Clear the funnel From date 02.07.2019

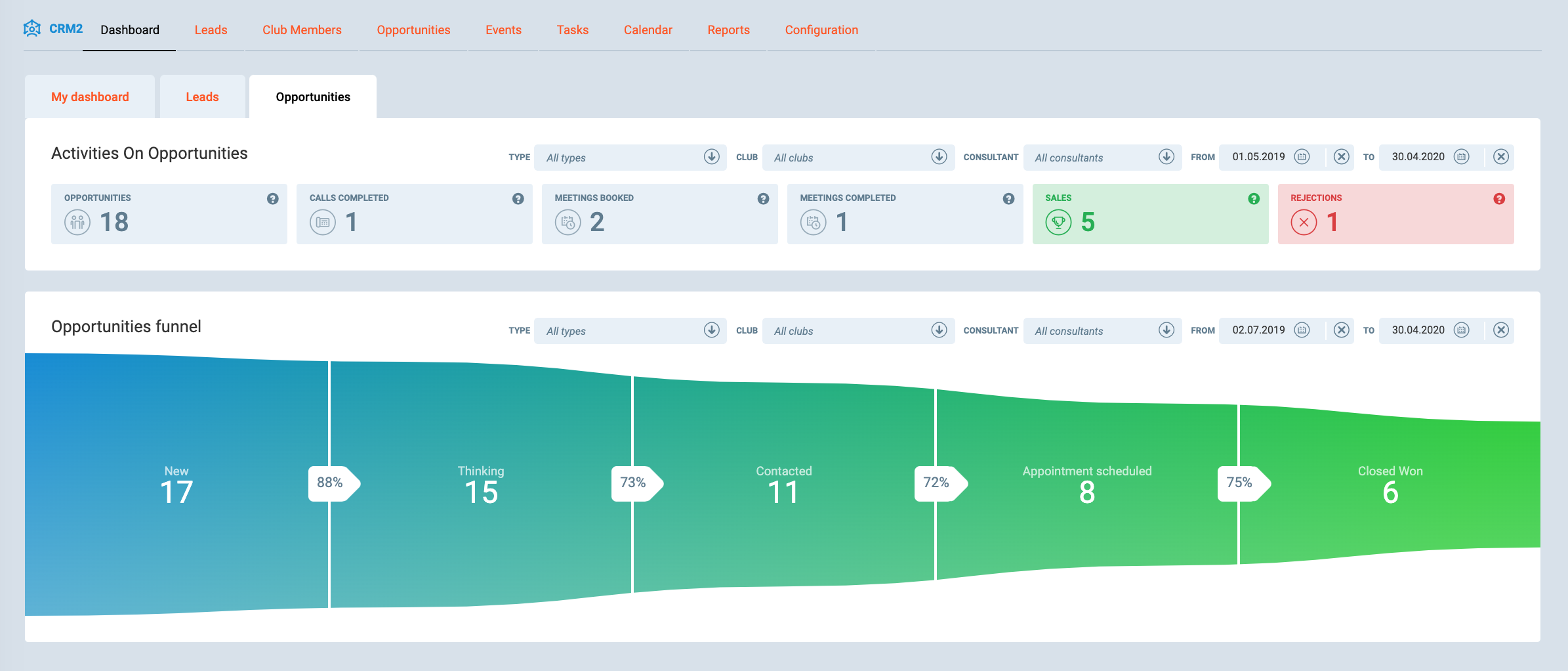tap(1342, 330)
